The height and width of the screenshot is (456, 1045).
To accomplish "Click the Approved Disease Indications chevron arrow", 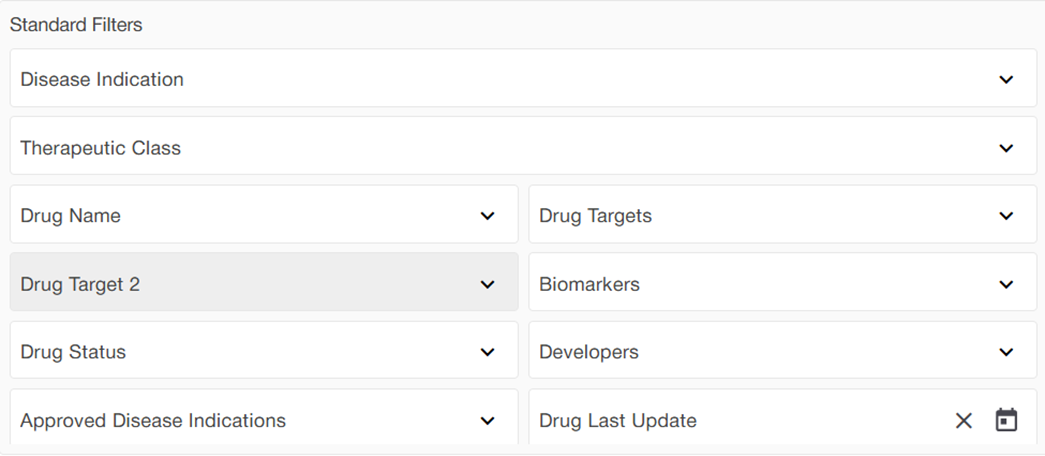I will pos(487,421).
